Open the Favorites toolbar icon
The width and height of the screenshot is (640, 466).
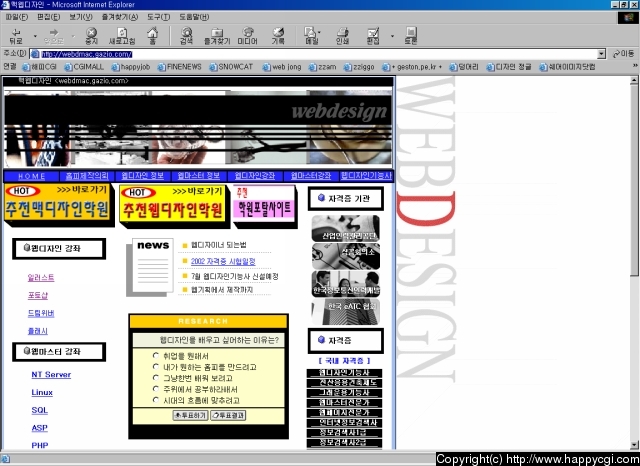pos(217,36)
